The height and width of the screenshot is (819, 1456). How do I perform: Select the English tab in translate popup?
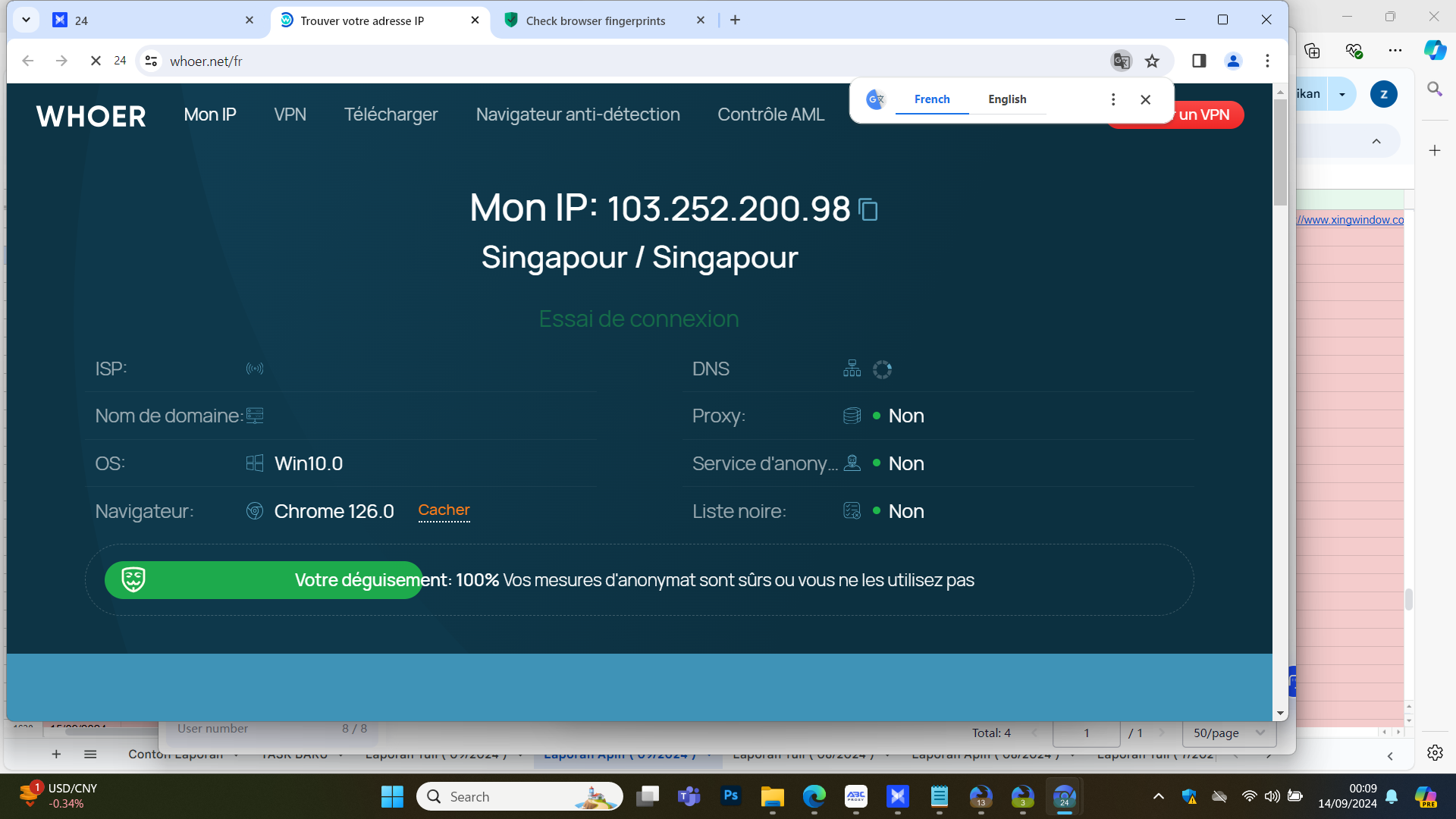click(1007, 99)
